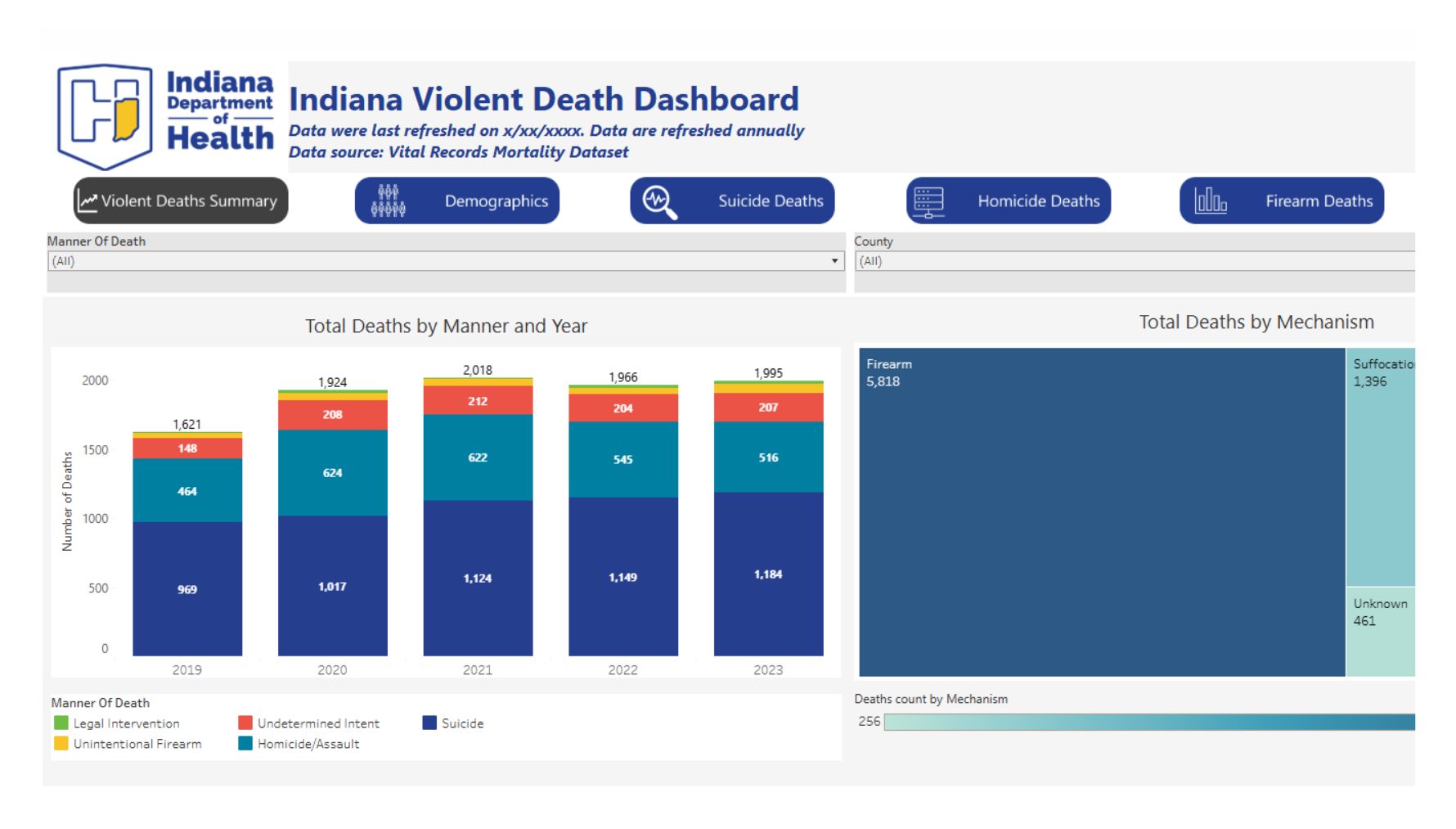The width and height of the screenshot is (1456, 829).
Task: Switch to the Homicide Deaths tab
Action: [1037, 201]
